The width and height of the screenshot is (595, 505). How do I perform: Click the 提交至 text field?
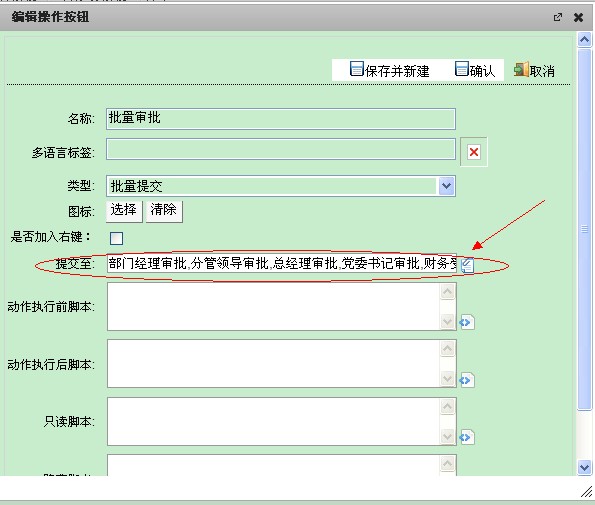pos(282,263)
